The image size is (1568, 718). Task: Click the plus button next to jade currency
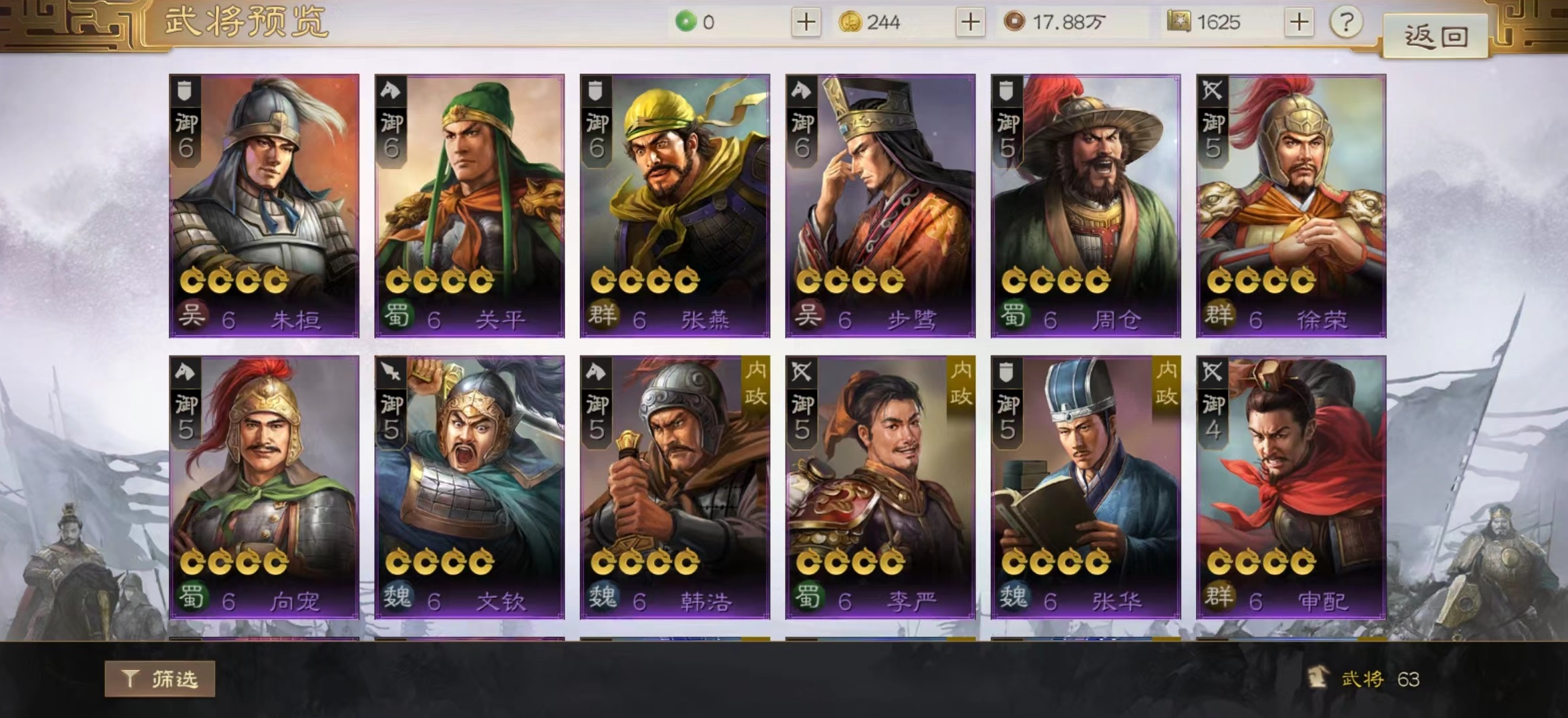806,22
